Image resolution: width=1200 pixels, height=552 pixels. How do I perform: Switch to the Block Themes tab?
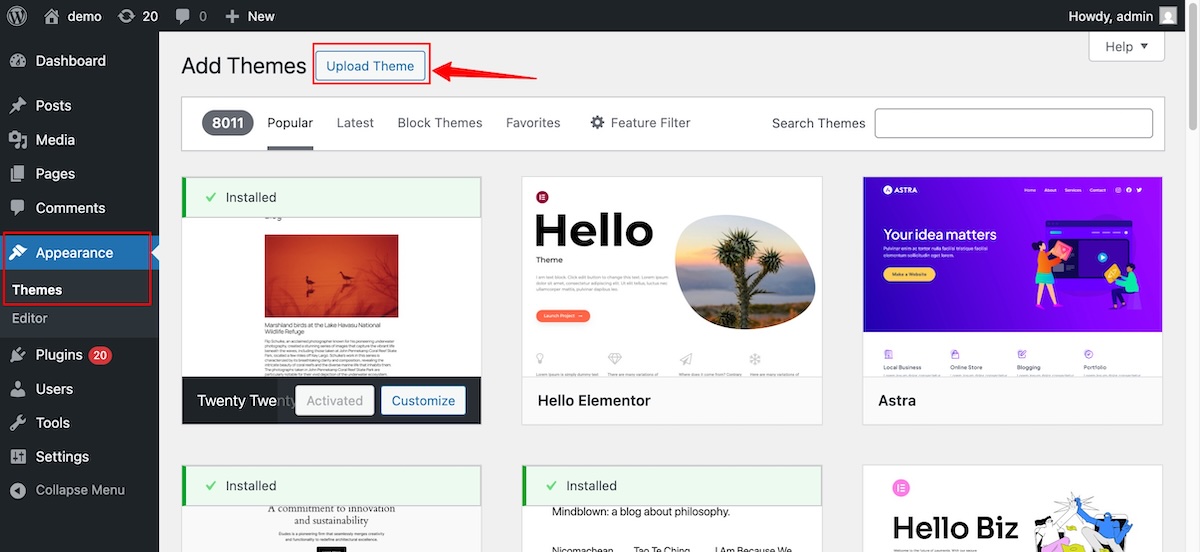[x=440, y=123]
